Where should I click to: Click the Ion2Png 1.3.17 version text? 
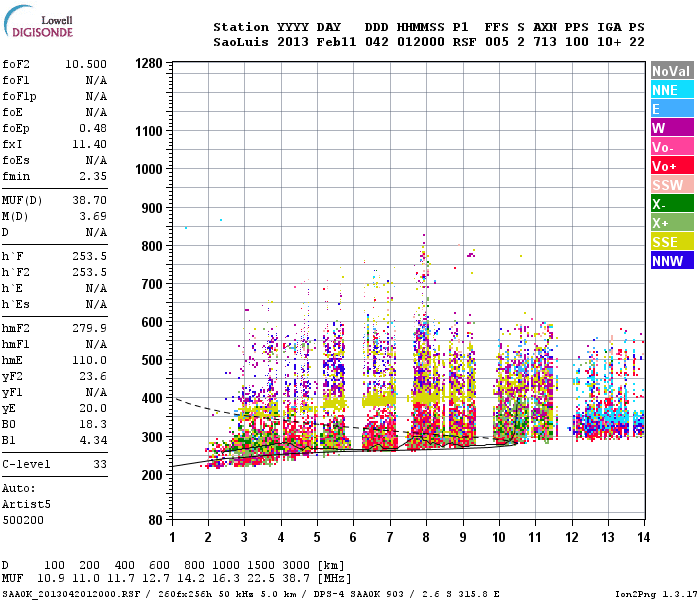click(x=656, y=594)
